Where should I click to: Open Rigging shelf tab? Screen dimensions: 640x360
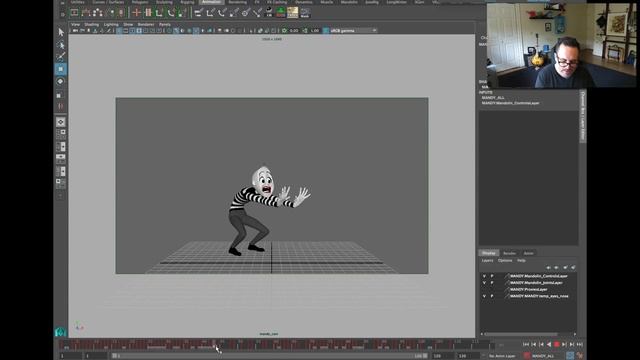point(187,2)
